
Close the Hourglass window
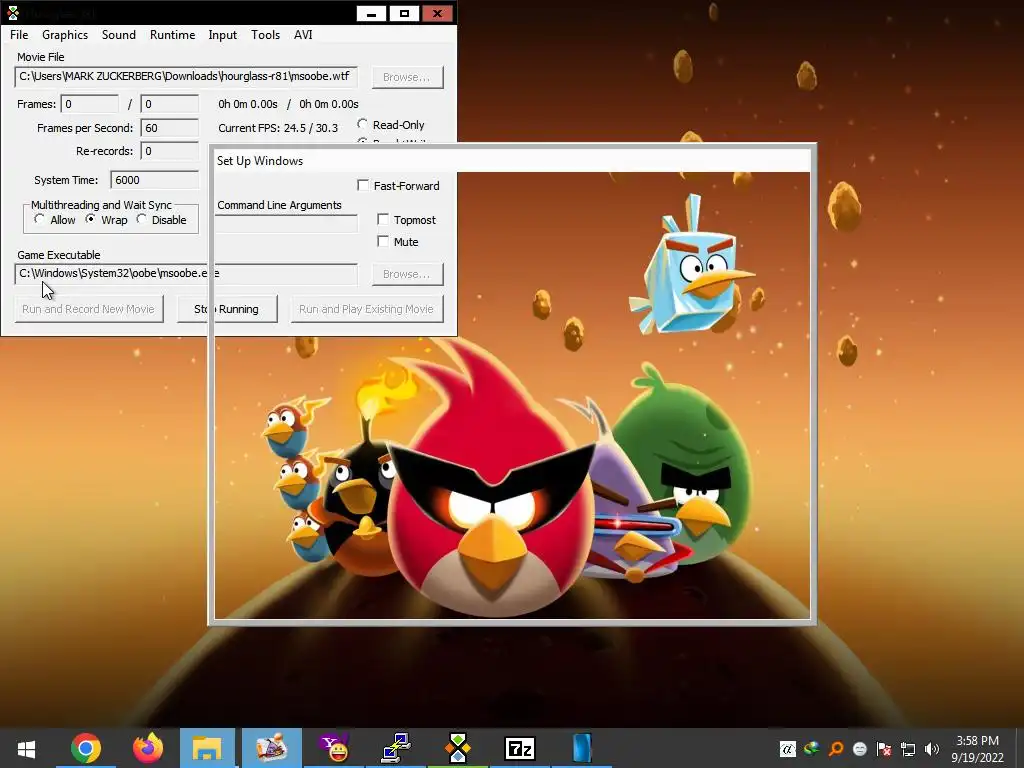(x=438, y=13)
